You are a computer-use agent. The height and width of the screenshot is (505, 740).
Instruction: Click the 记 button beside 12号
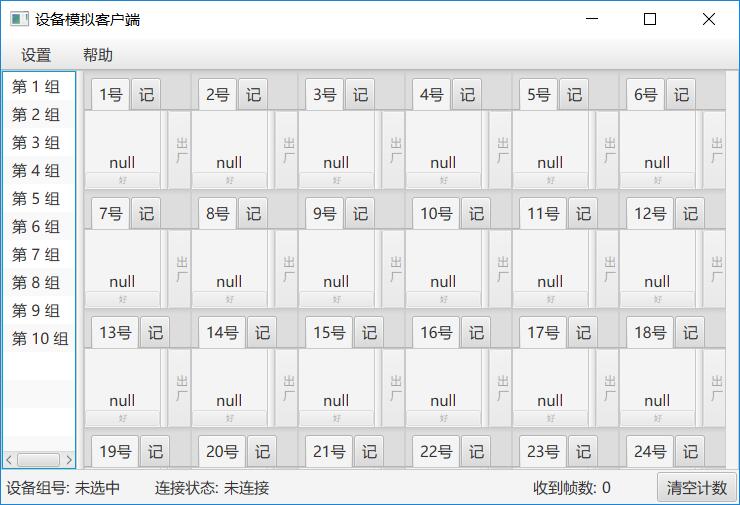point(690,213)
